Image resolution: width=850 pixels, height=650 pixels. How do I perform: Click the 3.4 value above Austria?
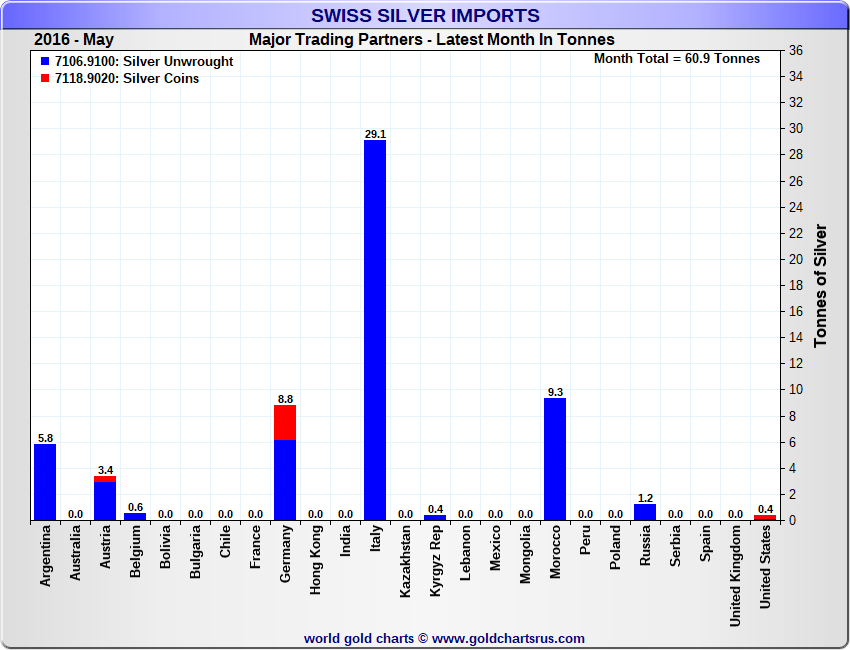[x=105, y=470]
